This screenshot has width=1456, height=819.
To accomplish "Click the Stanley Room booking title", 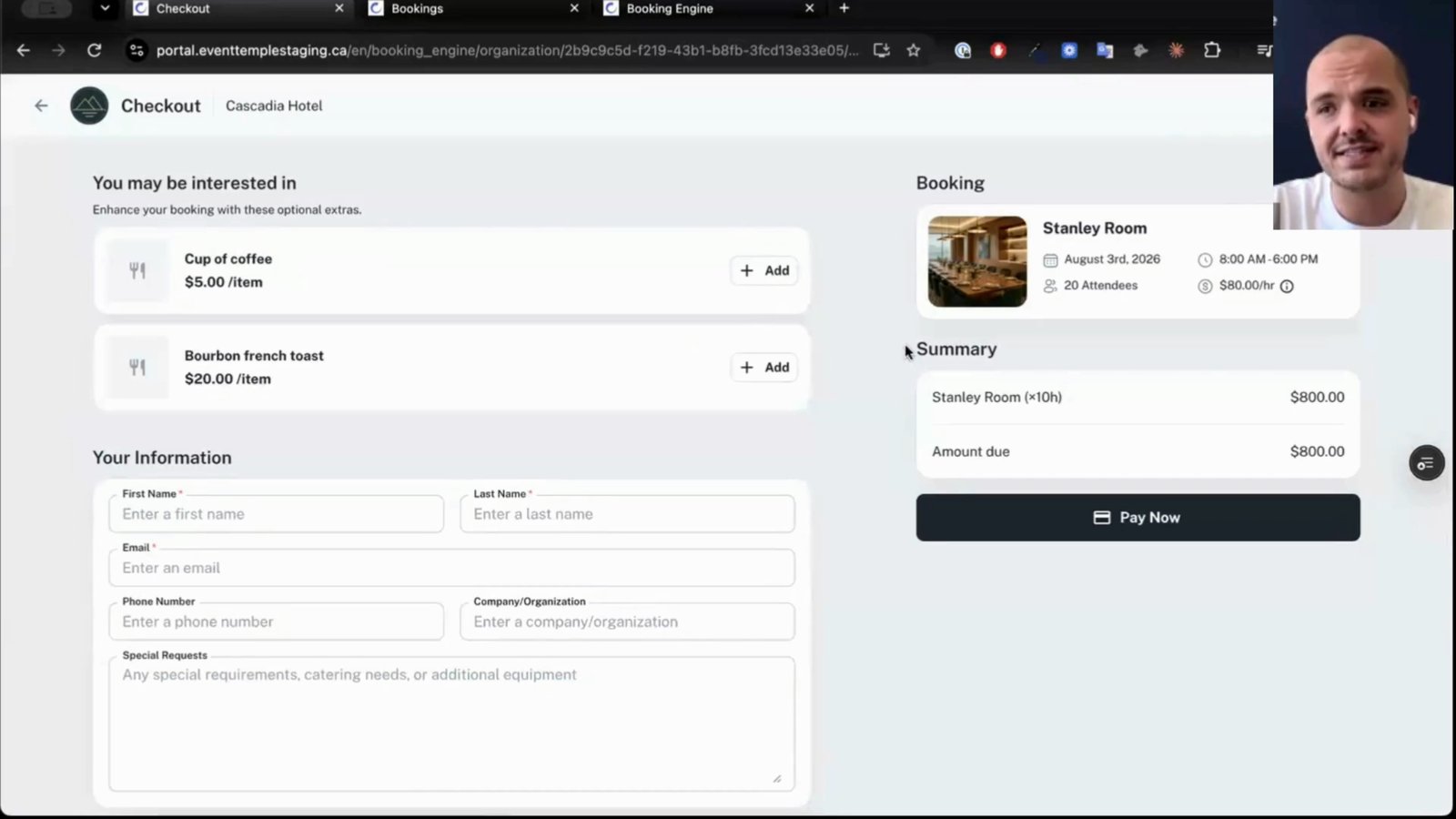I will 1095,228.
